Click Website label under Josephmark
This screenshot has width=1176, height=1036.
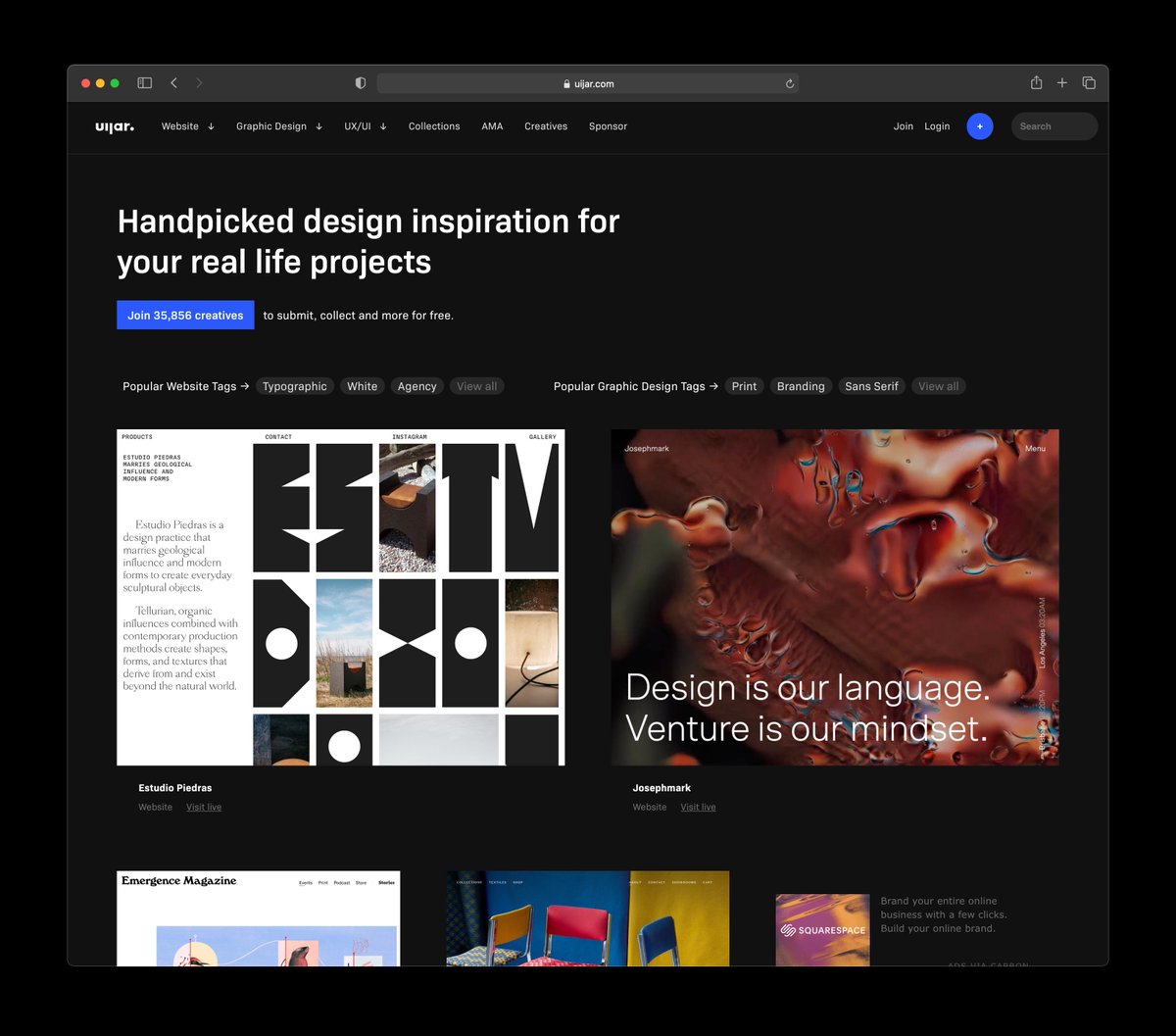pos(650,808)
